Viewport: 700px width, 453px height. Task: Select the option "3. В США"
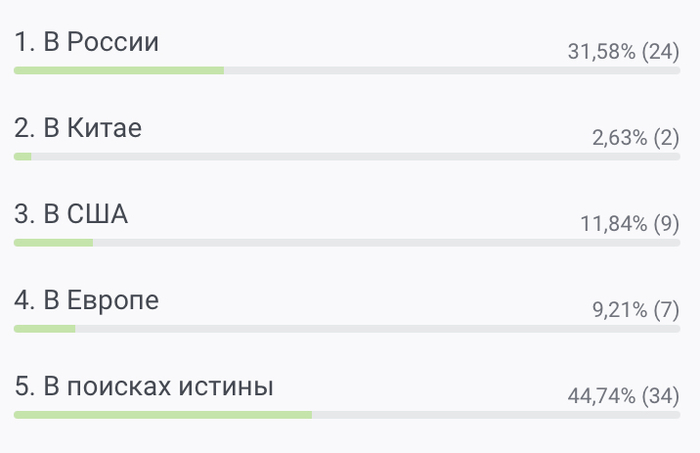click(x=71, y=214)
